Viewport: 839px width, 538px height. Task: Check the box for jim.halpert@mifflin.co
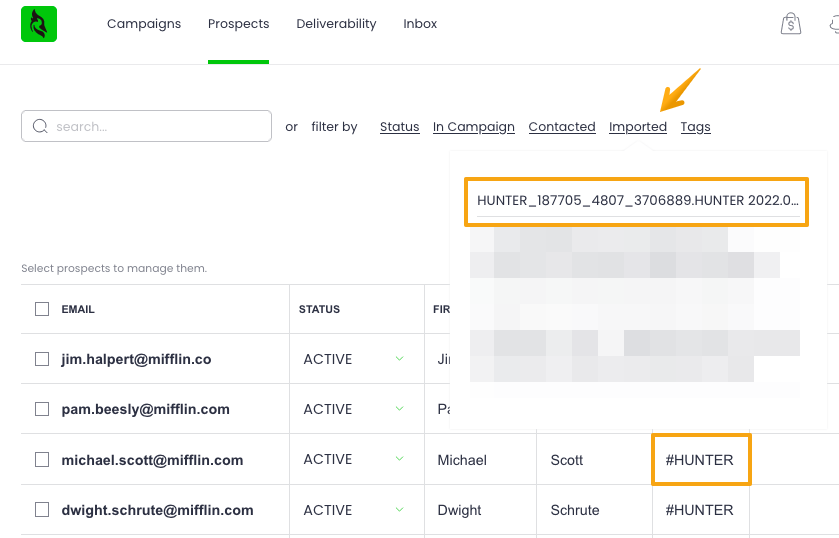coord(42,359)
